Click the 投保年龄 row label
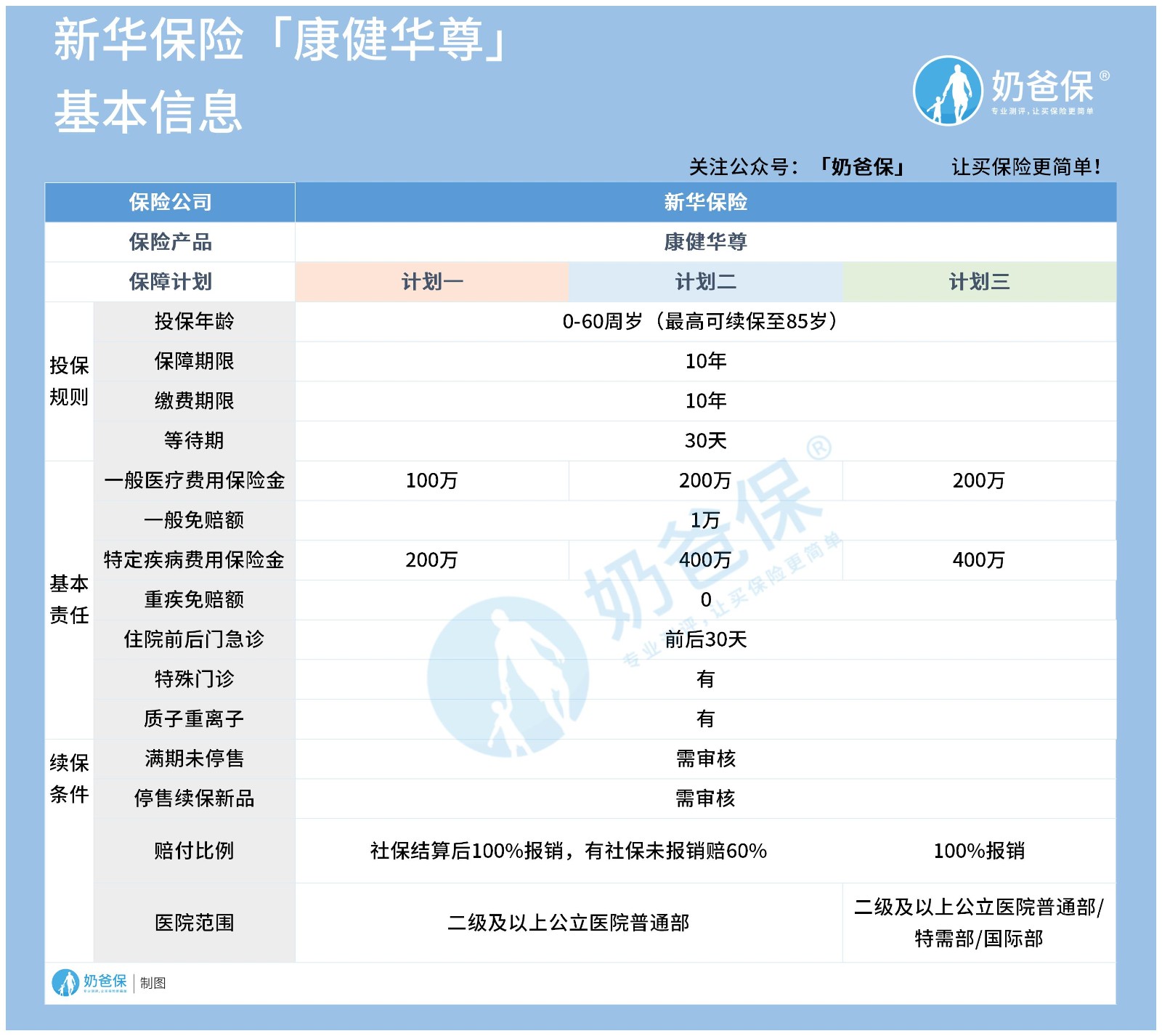This screenshot has height=1036, width=1162. [194, 321]
